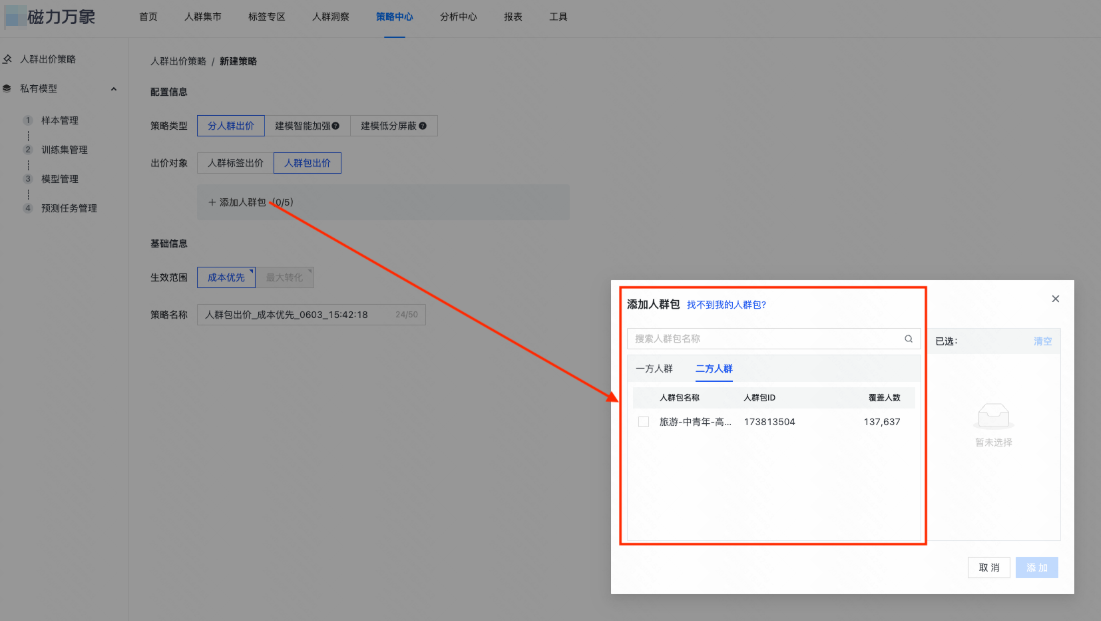The height and width of the screenshot is (621, 1101).
Task: Open 标签专区 in top navigation
Action: (266, 17)
